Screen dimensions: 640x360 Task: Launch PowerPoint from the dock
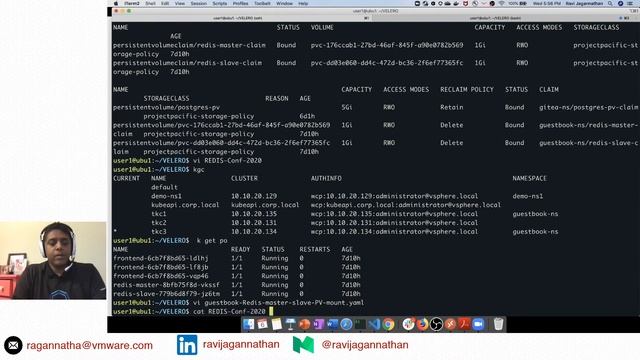coord(304,324)
